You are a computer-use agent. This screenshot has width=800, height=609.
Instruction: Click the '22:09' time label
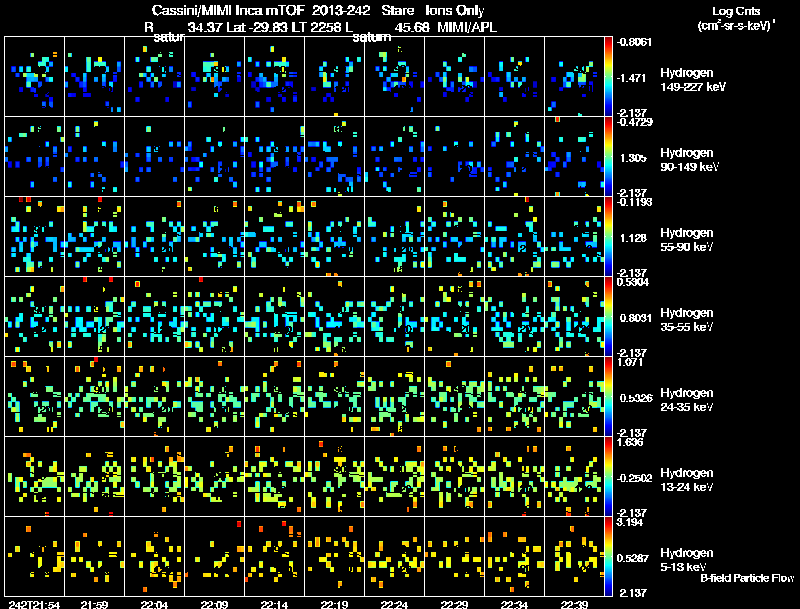[x=214, y=605]
